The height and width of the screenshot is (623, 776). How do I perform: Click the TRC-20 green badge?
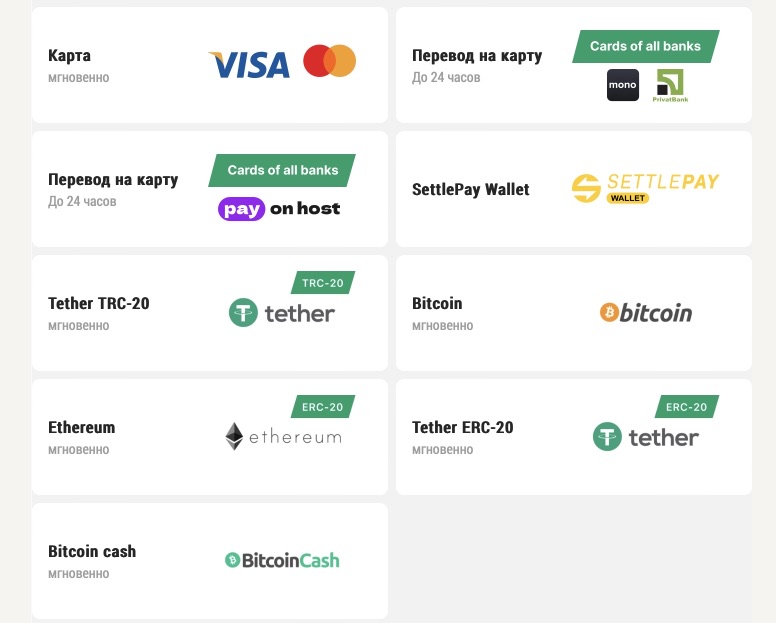[x=323, y=283]
